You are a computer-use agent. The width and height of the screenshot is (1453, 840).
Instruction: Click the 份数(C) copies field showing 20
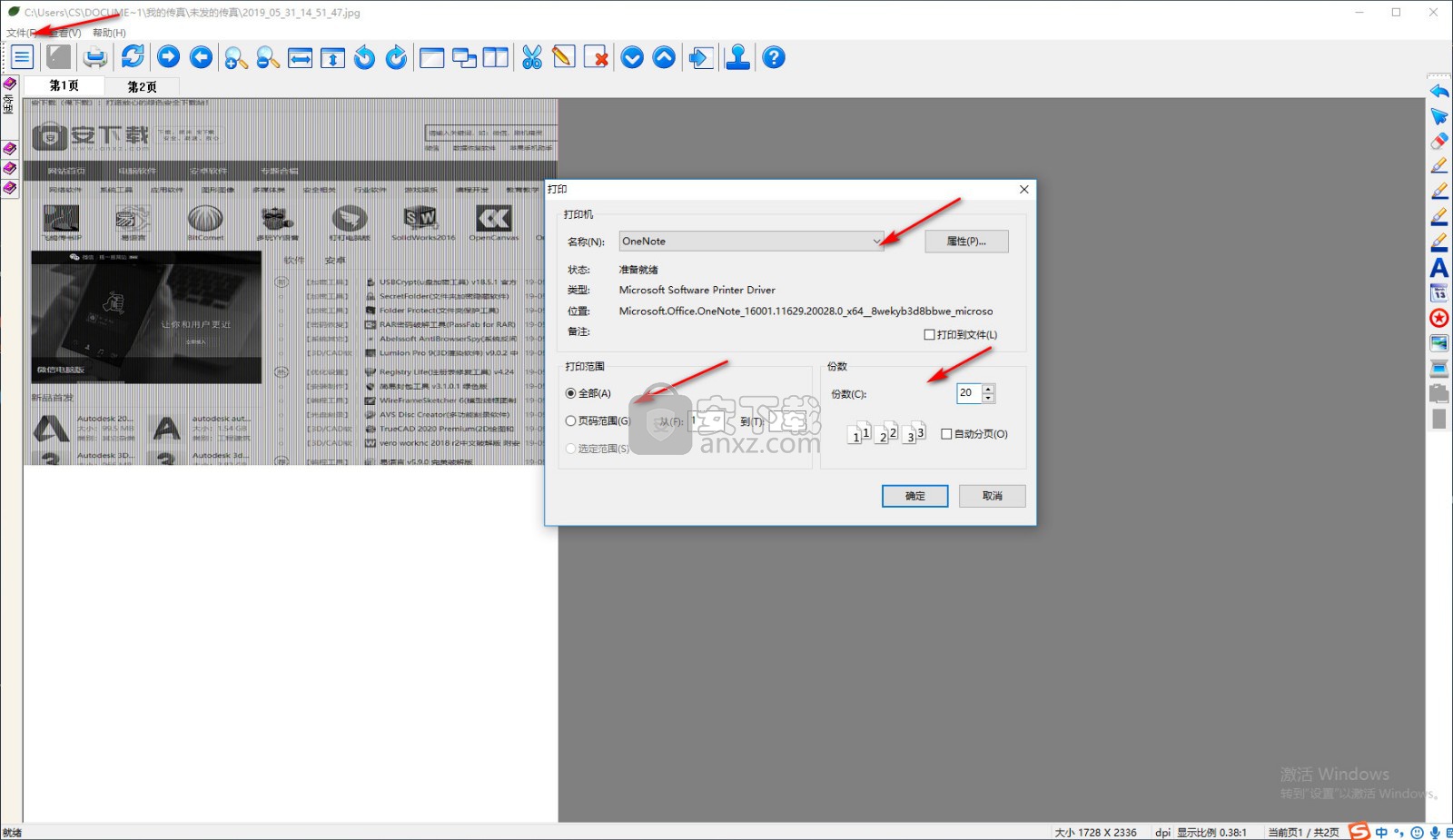[969, 393]
